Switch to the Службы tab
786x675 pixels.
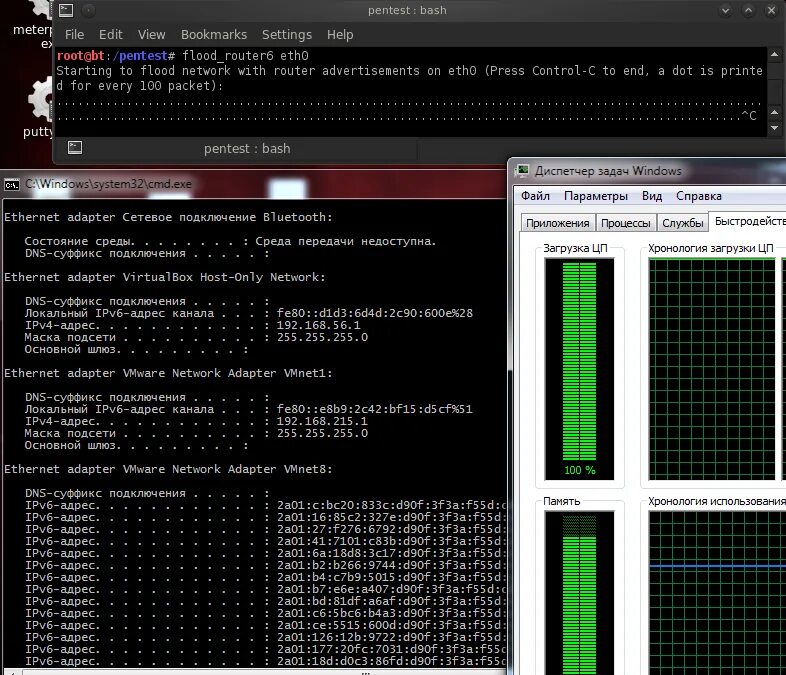click(x=683, y=223)
